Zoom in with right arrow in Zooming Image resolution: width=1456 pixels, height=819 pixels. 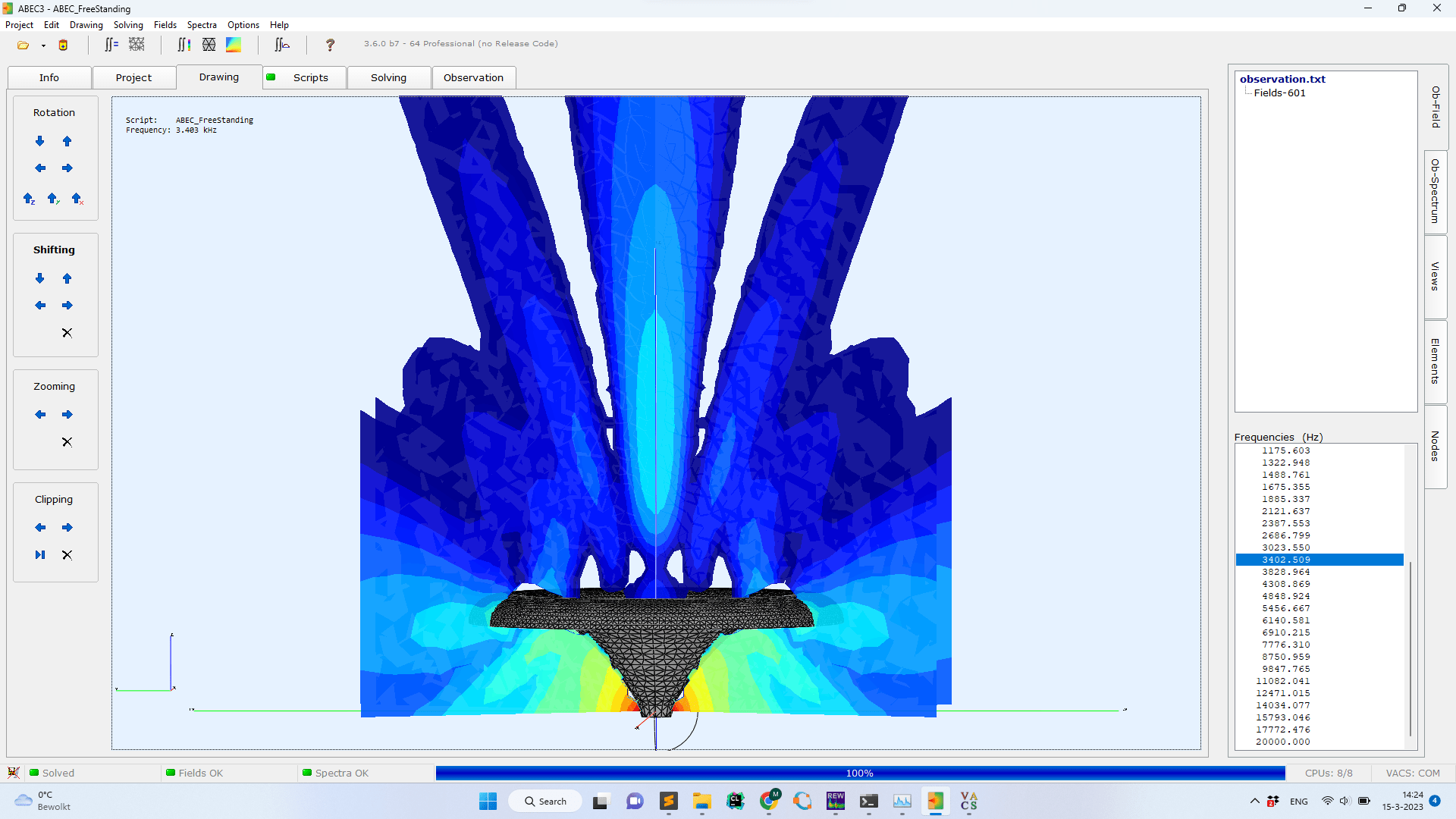67,415
